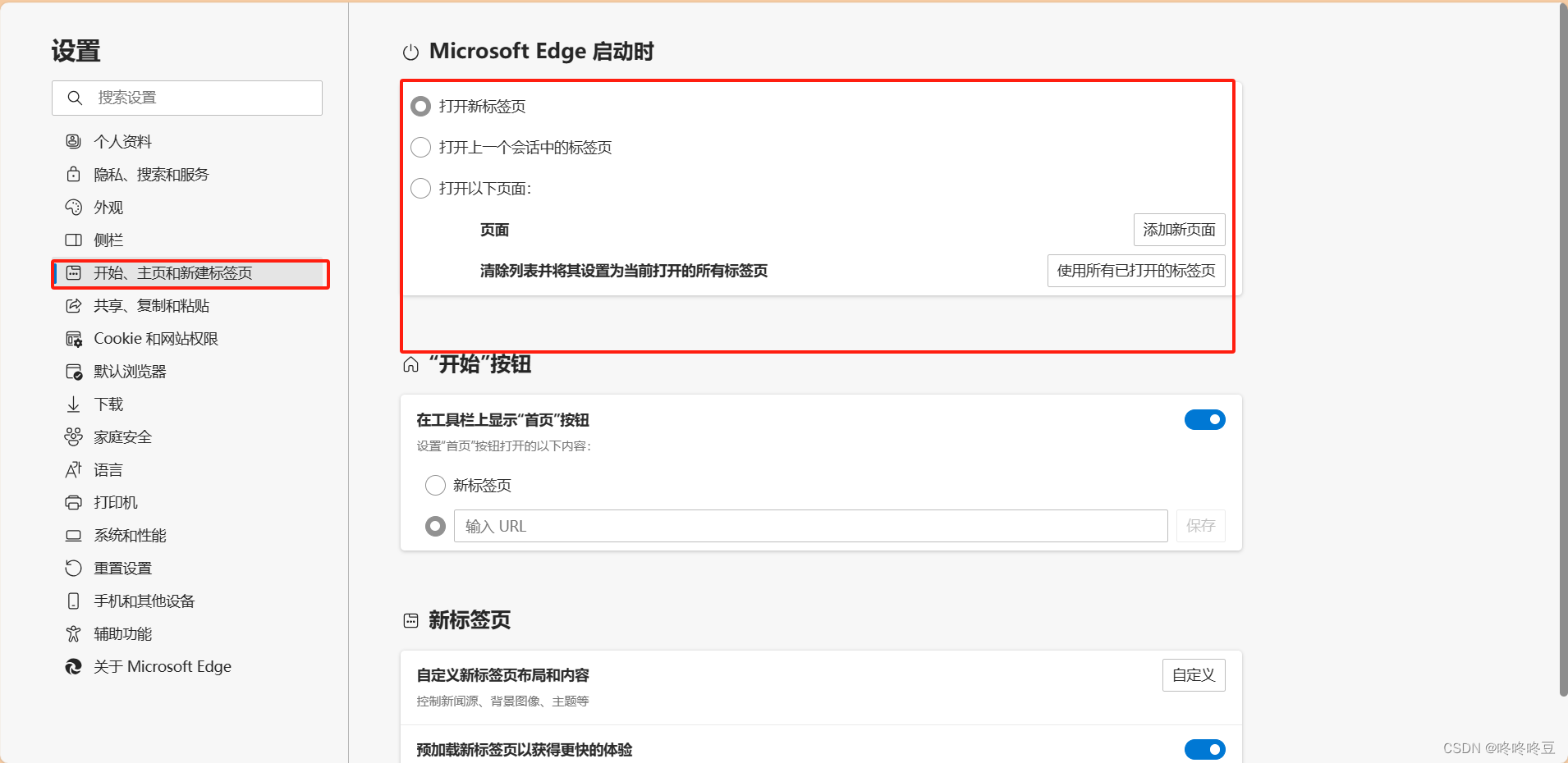Click the laptop icon beside 系统和性能

coord(73,535)
